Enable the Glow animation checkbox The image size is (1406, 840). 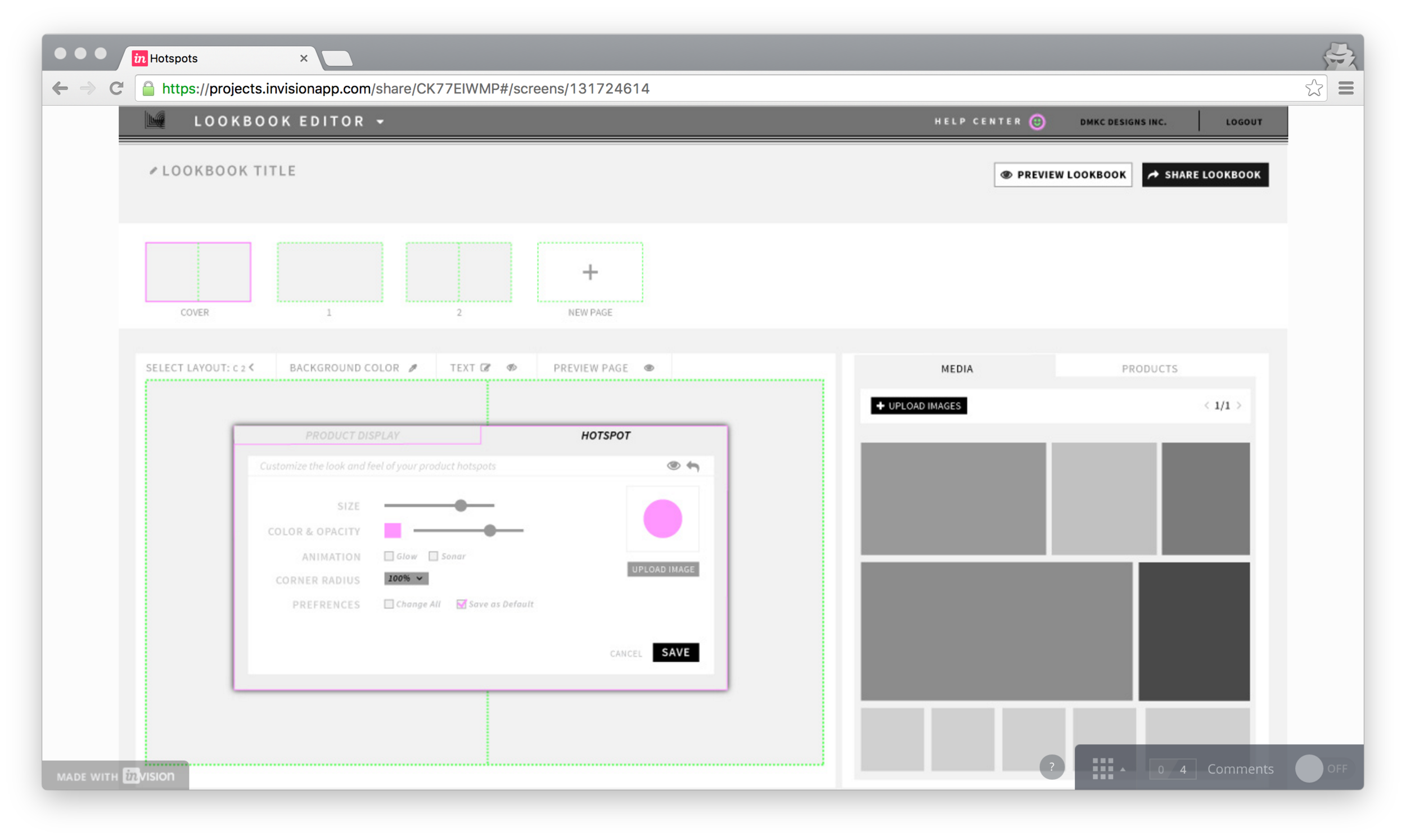(389, 557)
